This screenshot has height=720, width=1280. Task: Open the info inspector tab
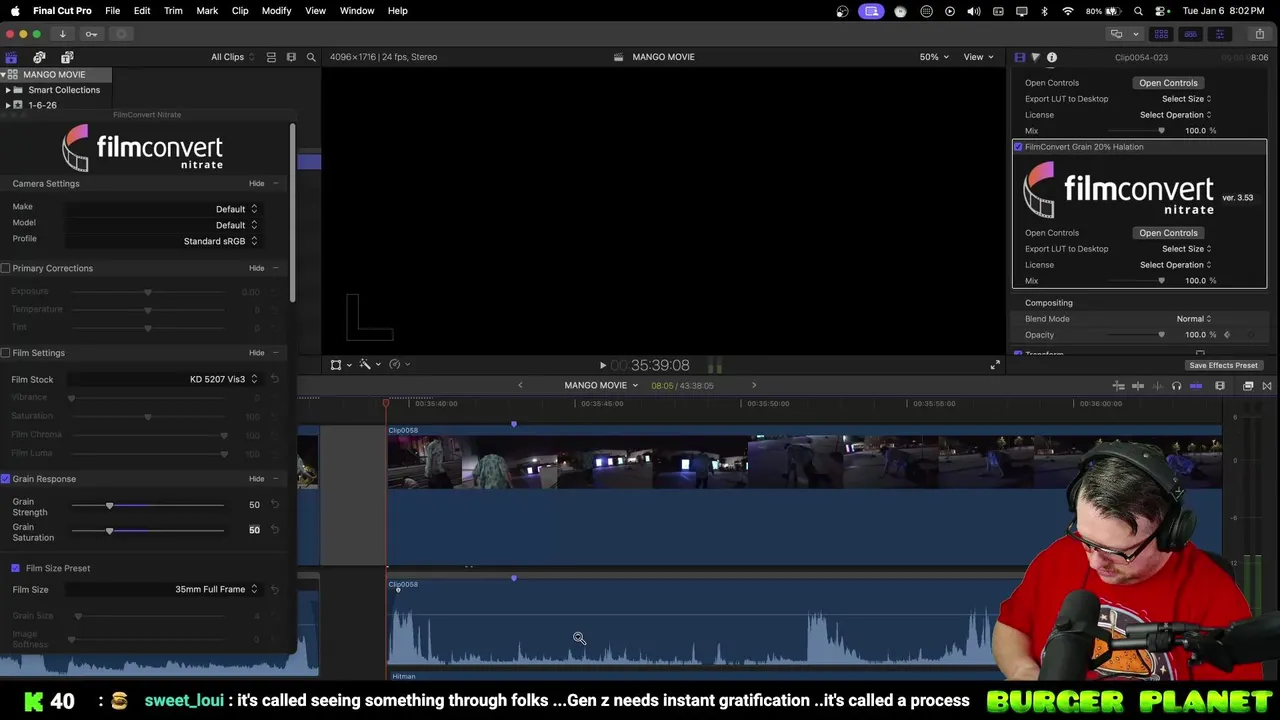pos(1052,57)
